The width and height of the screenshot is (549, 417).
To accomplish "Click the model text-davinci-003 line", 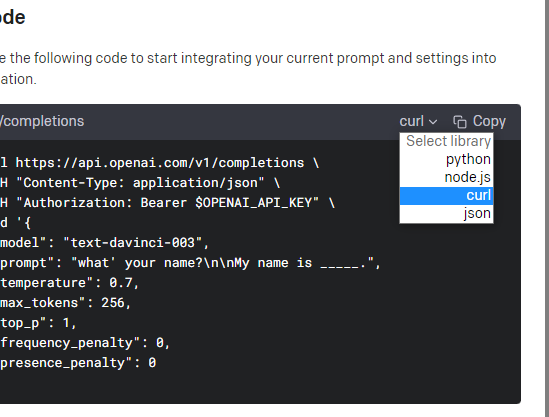I will point(104,243).
